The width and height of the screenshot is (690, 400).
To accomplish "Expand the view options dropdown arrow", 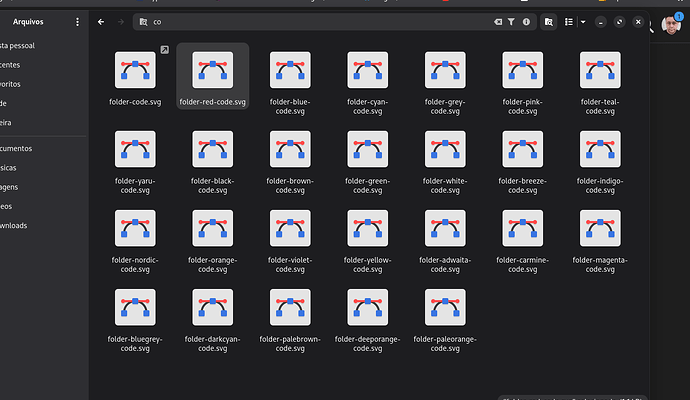I will [x=583, y=21].
